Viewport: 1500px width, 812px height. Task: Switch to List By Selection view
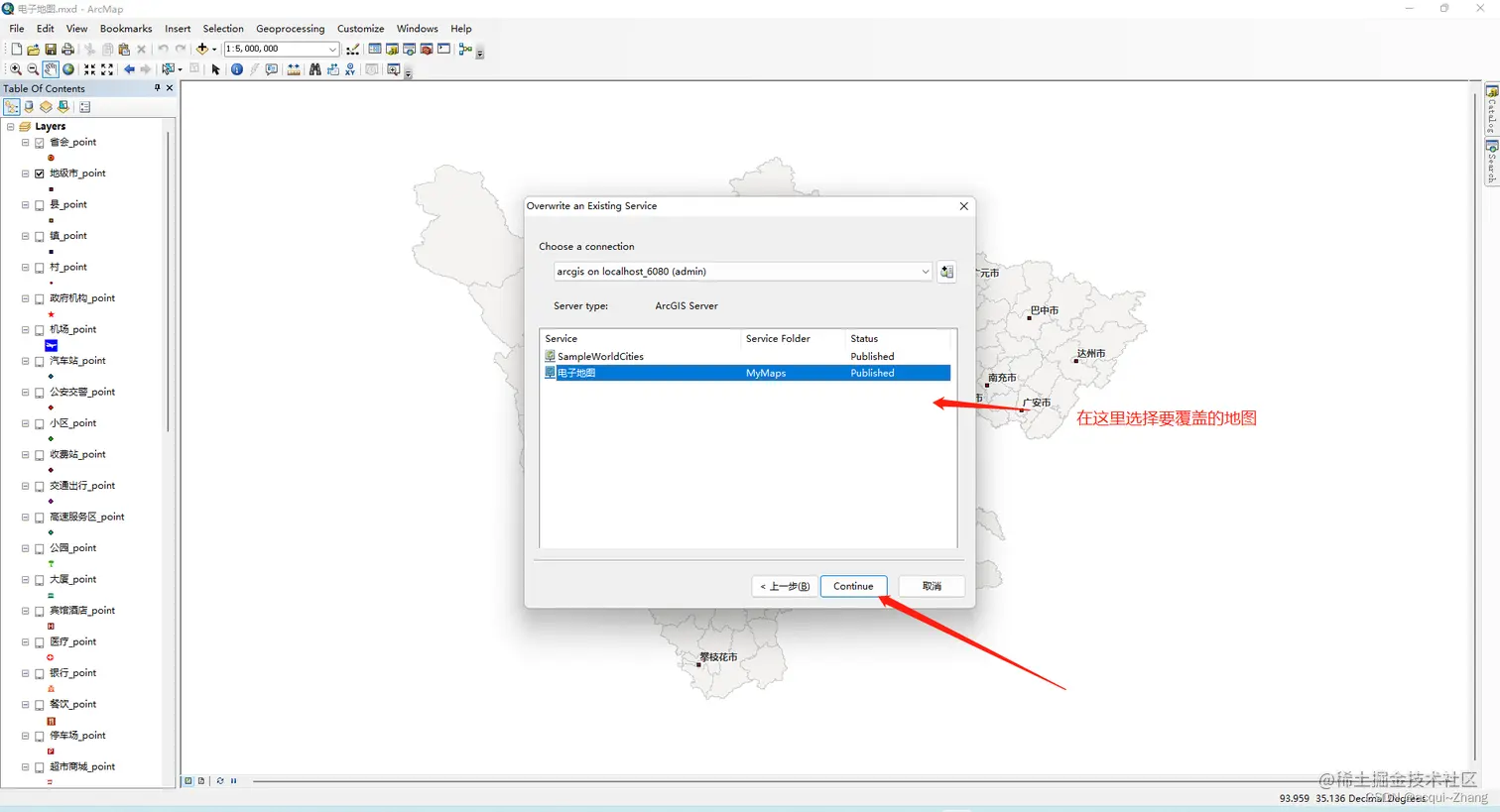(x=63, y=106)
